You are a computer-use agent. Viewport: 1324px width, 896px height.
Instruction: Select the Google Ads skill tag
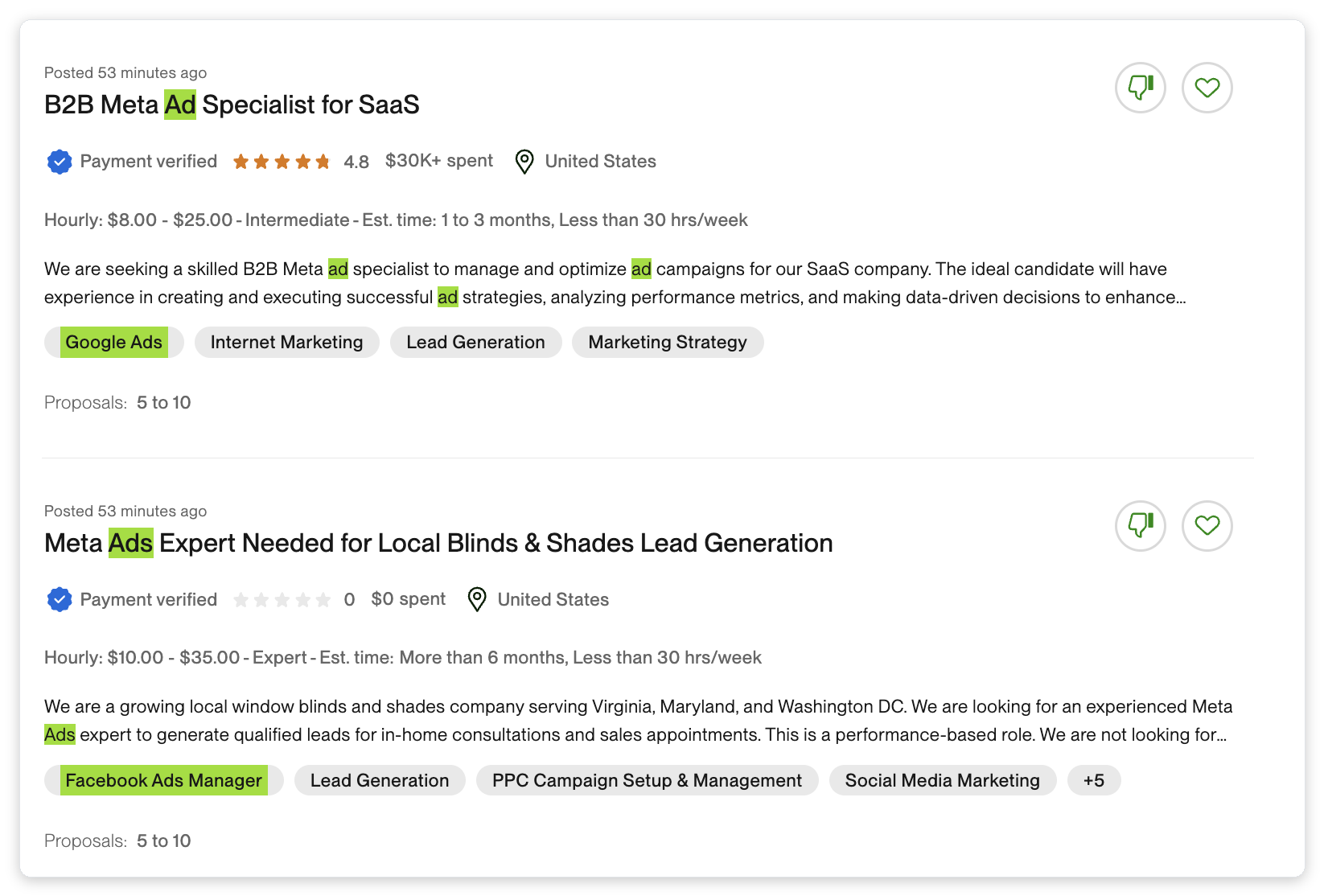pos(113,342)
